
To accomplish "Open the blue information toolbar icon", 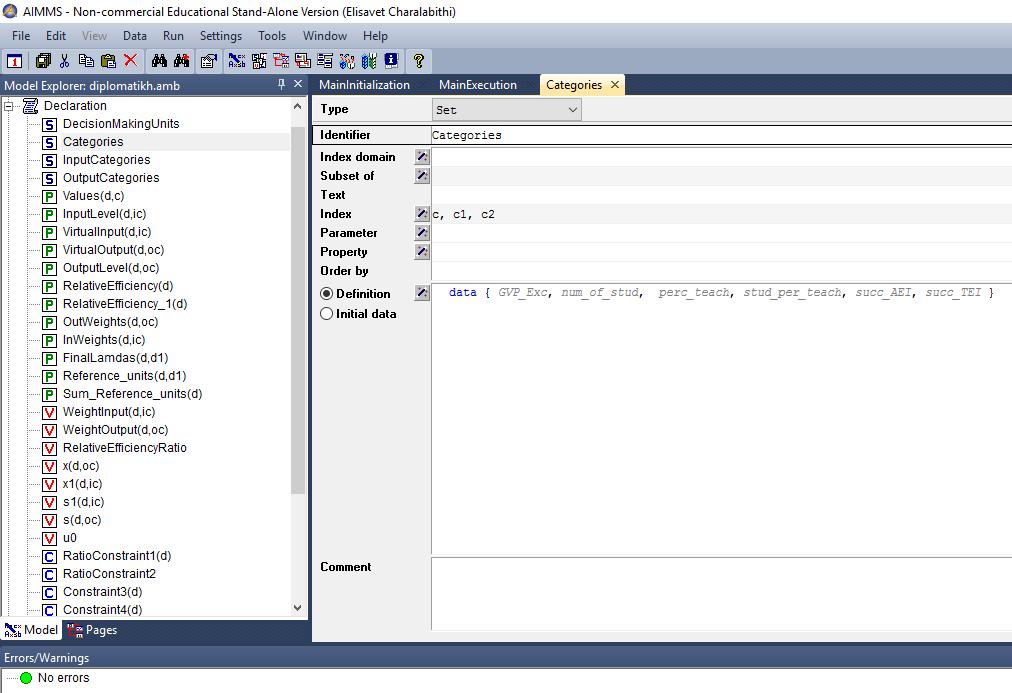I will [391, 61].
